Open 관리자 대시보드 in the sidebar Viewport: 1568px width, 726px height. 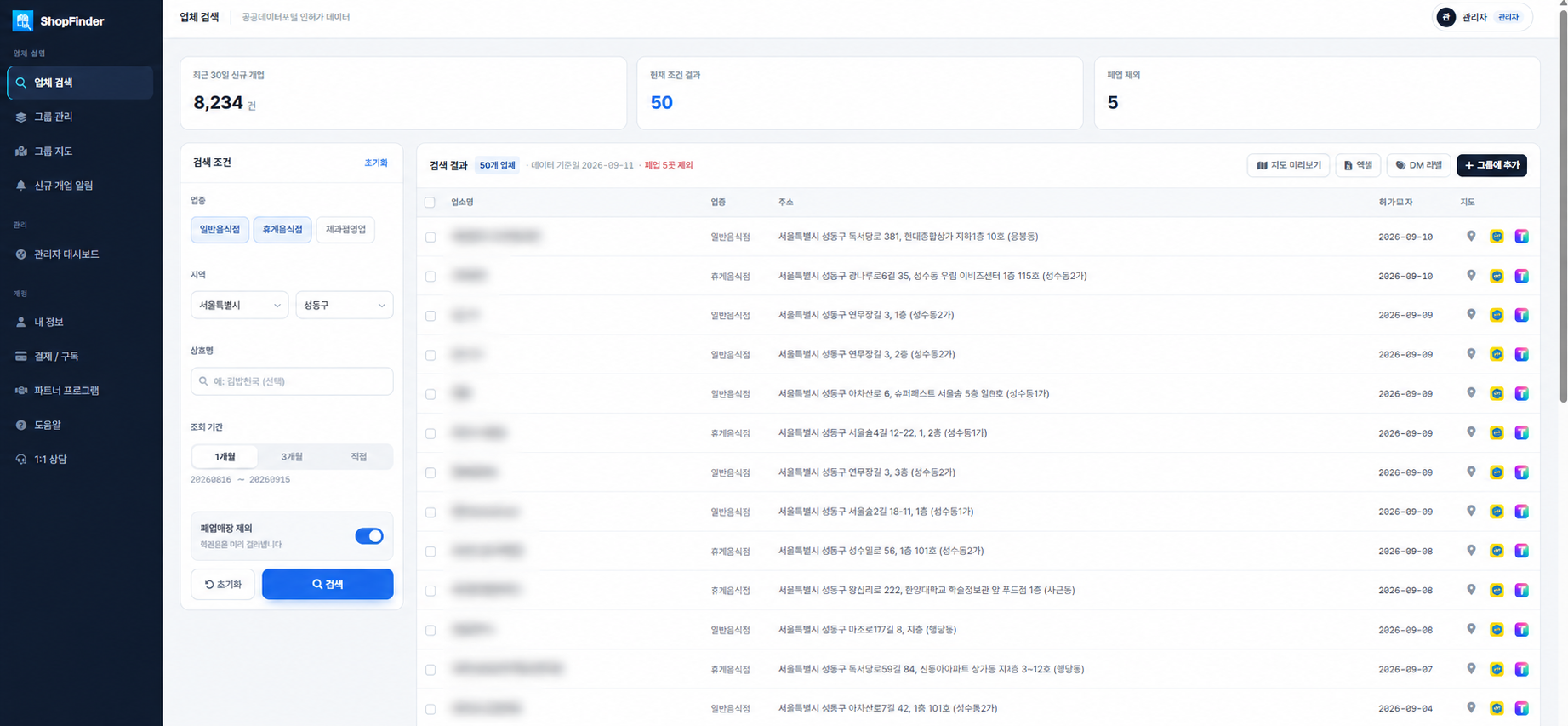[80, 254]
